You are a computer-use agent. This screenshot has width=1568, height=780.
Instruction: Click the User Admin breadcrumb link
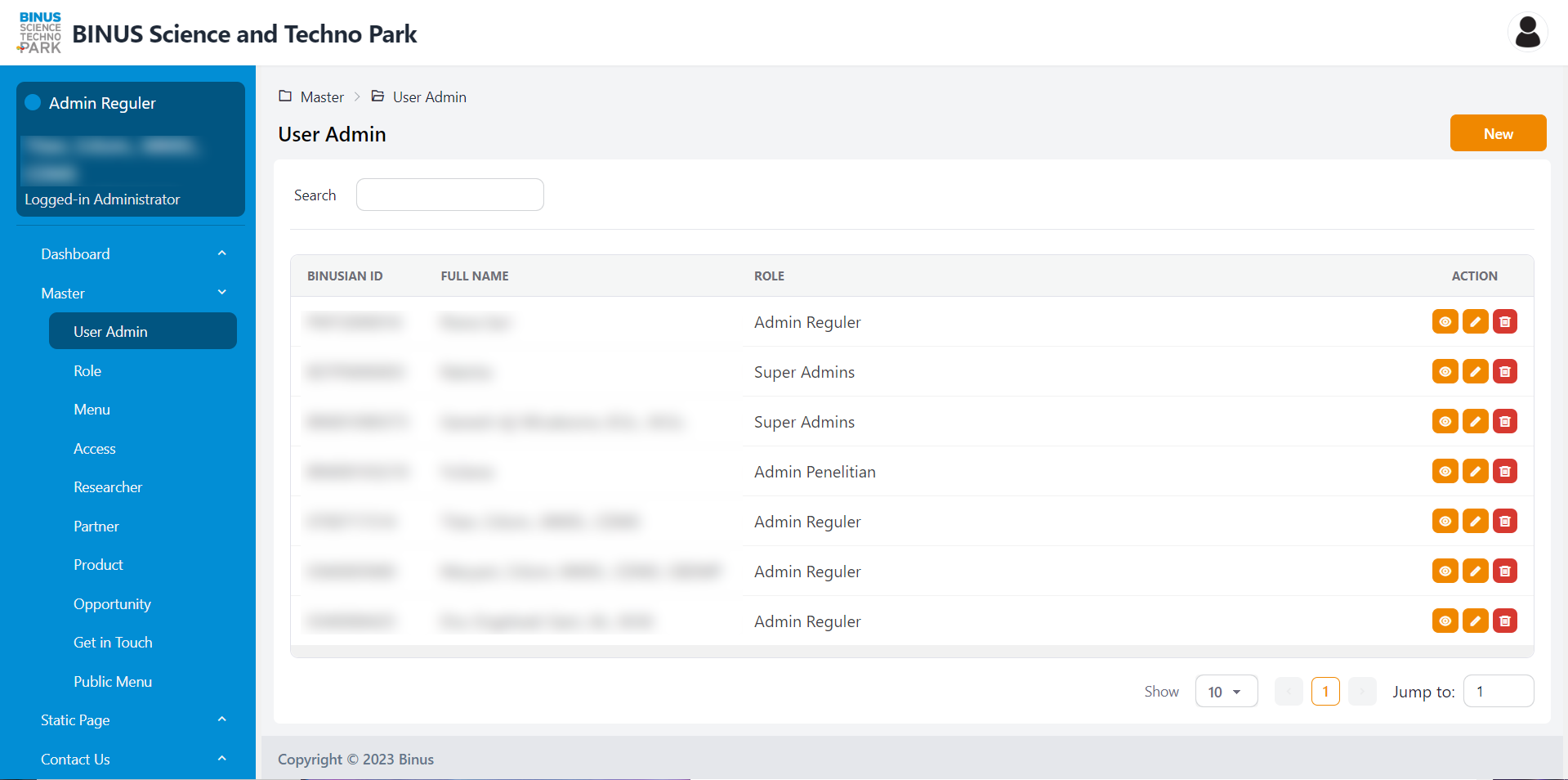(430, 97)
